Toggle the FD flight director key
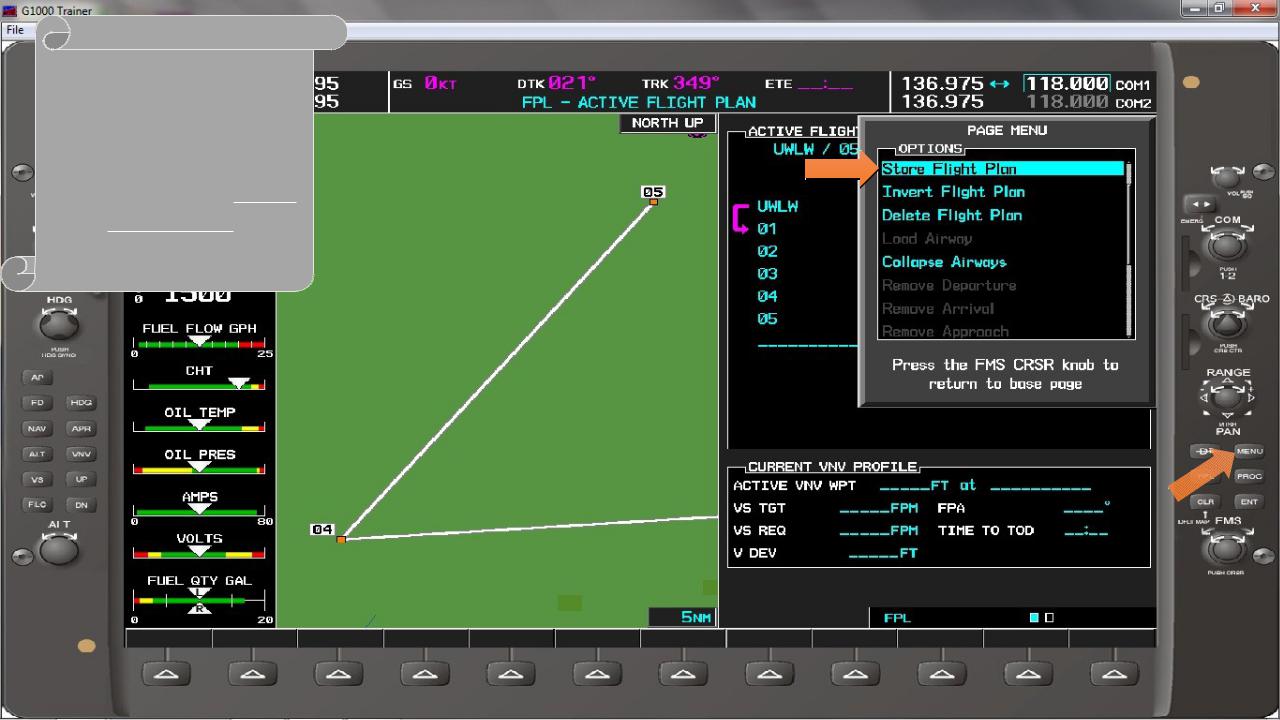 click(35, 403)
